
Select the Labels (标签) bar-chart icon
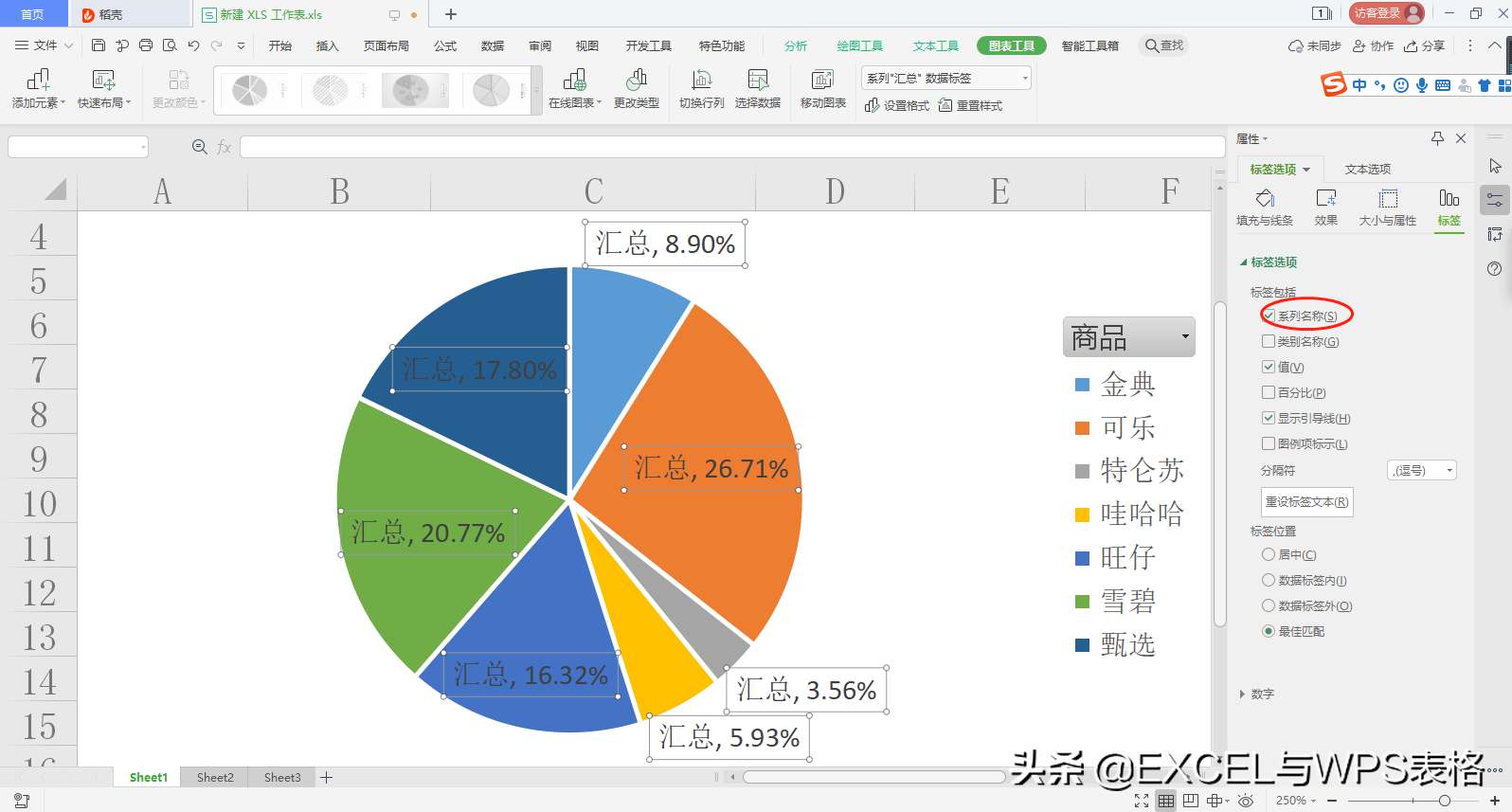pos(1449,198)
